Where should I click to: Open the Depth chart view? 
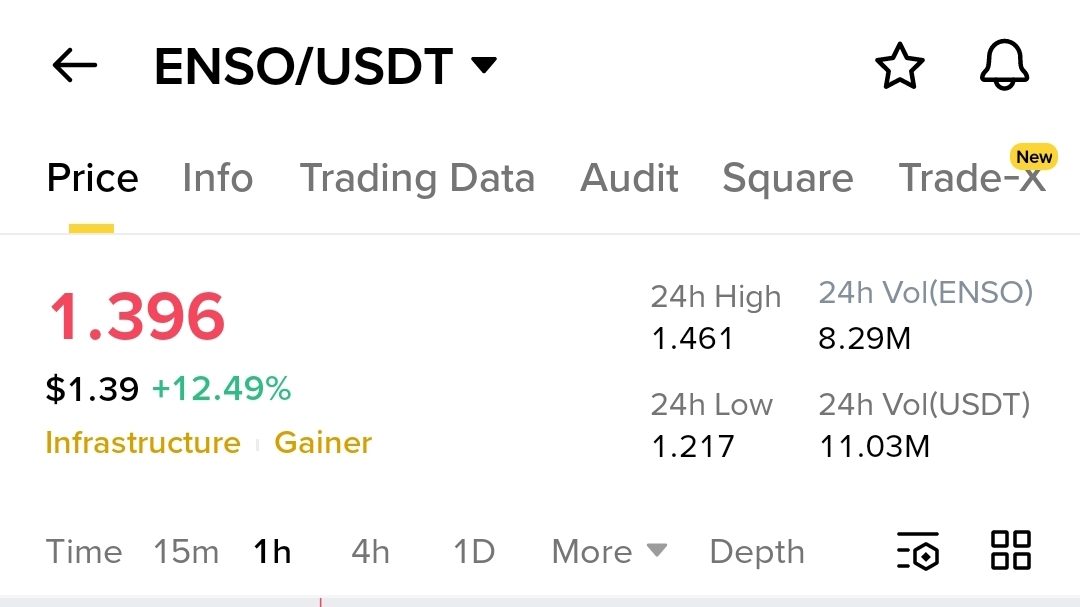756,551
